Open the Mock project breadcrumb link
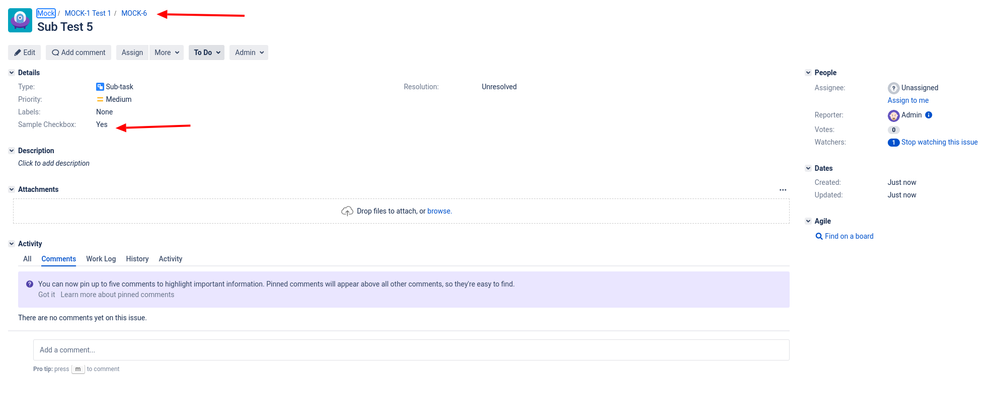The width and height of the screenshot is (999, 411). (46, 13)
